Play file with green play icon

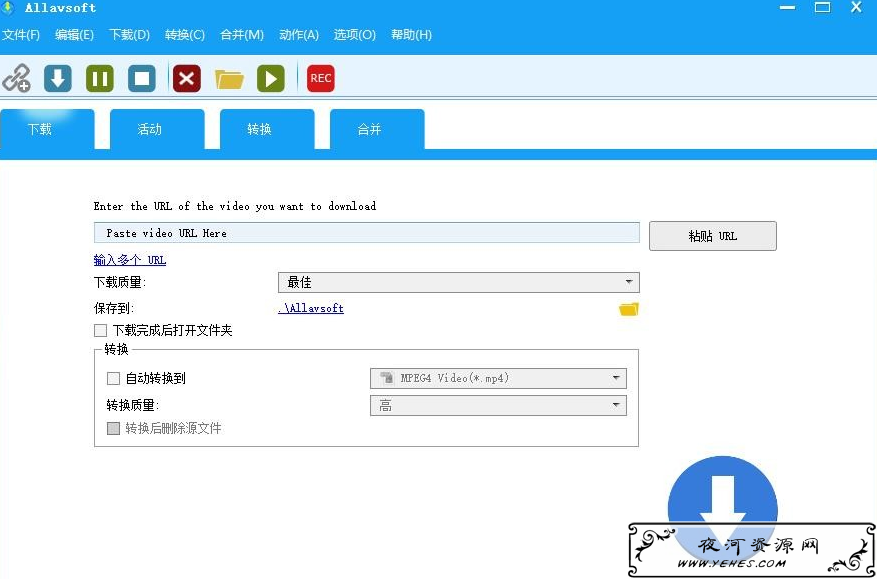[271, 78]
